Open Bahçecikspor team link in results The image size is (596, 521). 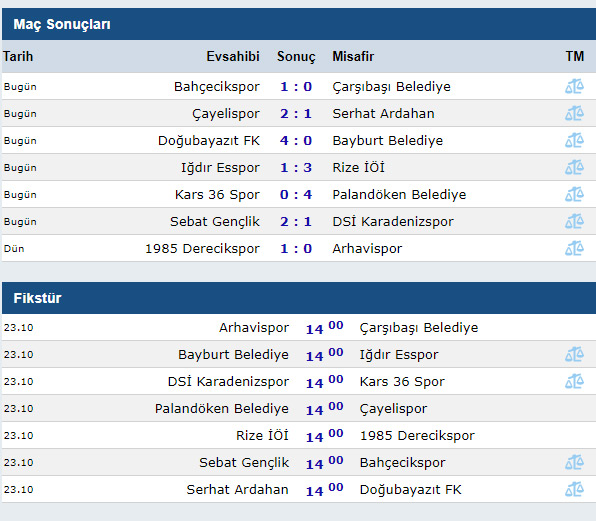217,87
